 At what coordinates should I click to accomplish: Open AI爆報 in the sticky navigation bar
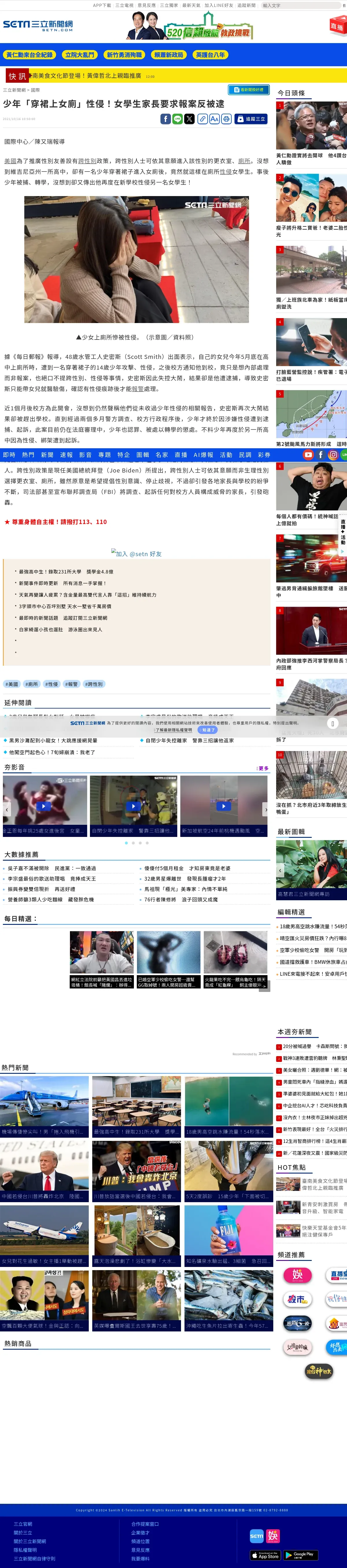coord(203,455)
